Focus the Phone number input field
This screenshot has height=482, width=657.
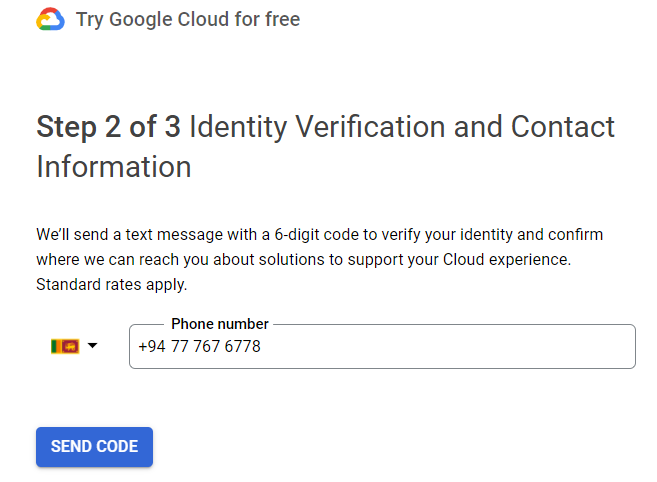tap(382, 347)
